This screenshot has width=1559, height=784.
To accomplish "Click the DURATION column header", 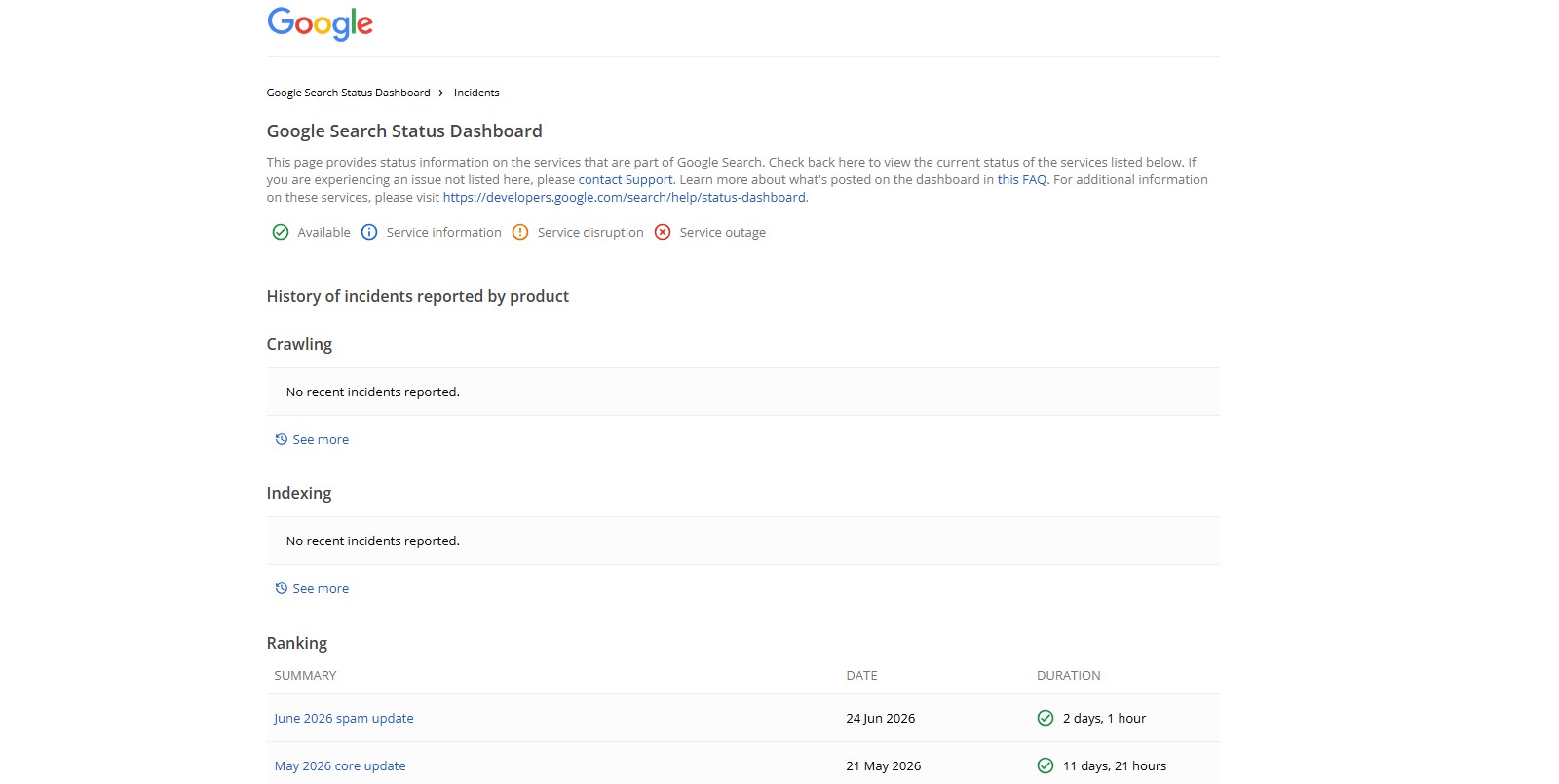I will coord(1069,675).
